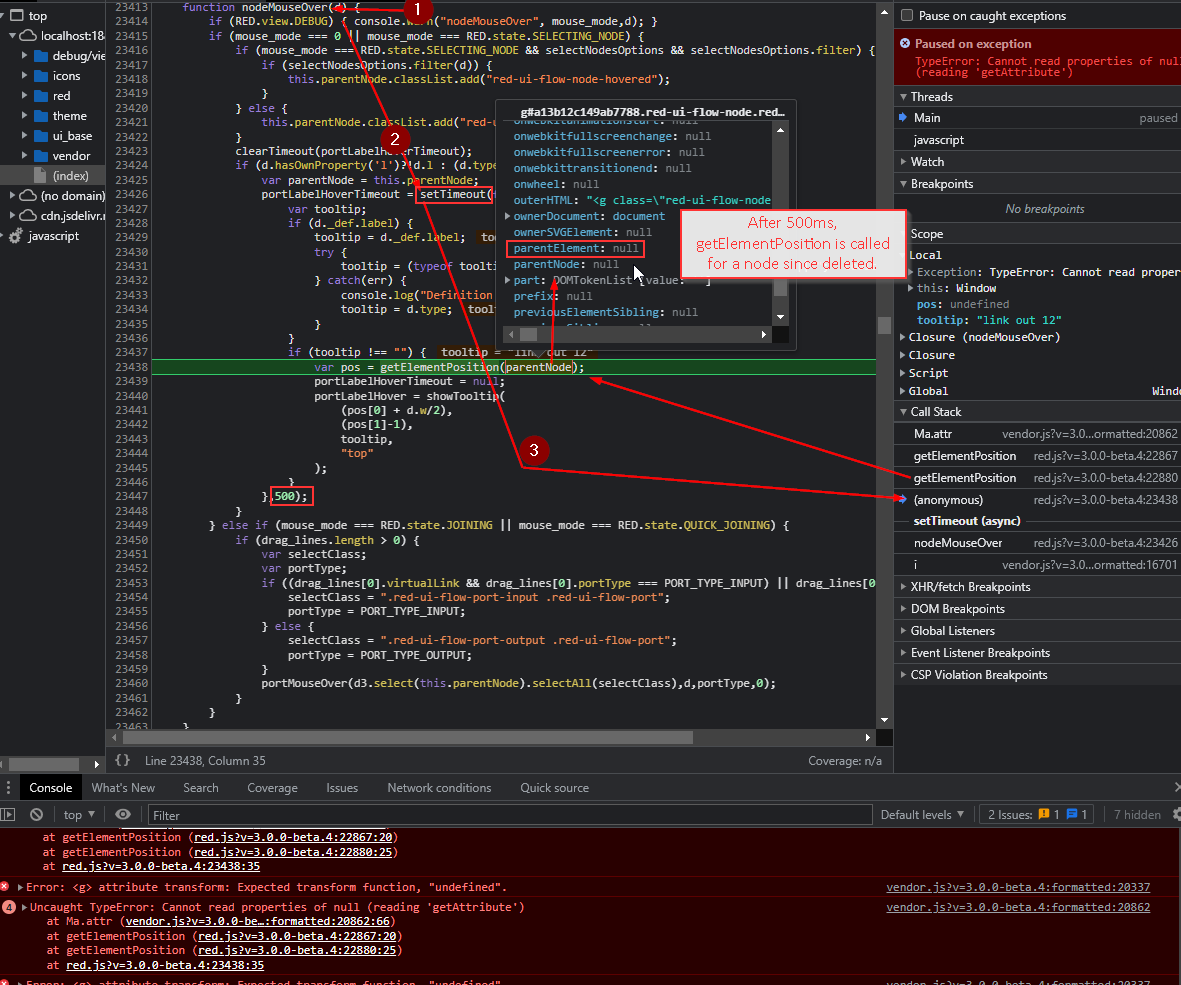1181x985 pixels.
Task: Open the vendor.js formatted:20862 link
Action: (1018, 907)
